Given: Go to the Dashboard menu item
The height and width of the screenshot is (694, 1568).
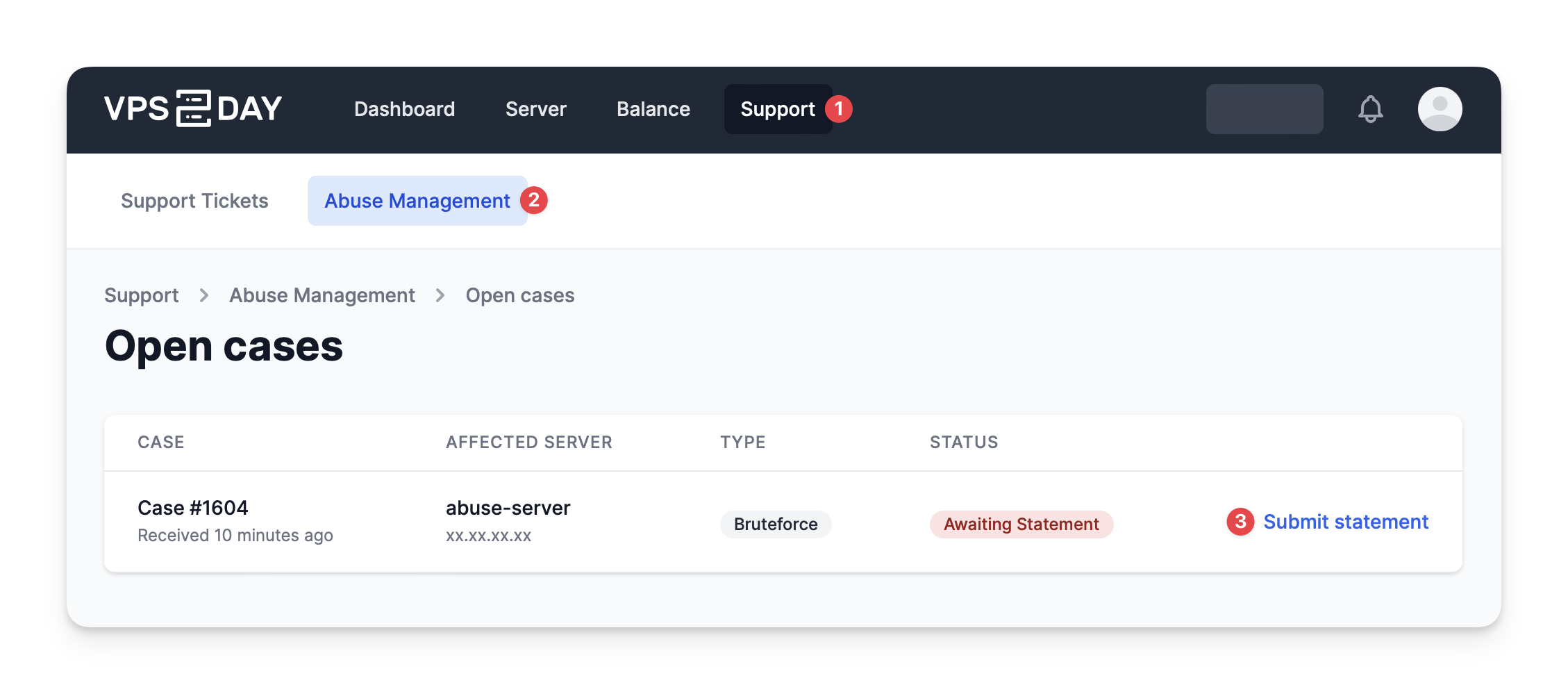Looking at the screenshot, I should click(x=404, y=109).
